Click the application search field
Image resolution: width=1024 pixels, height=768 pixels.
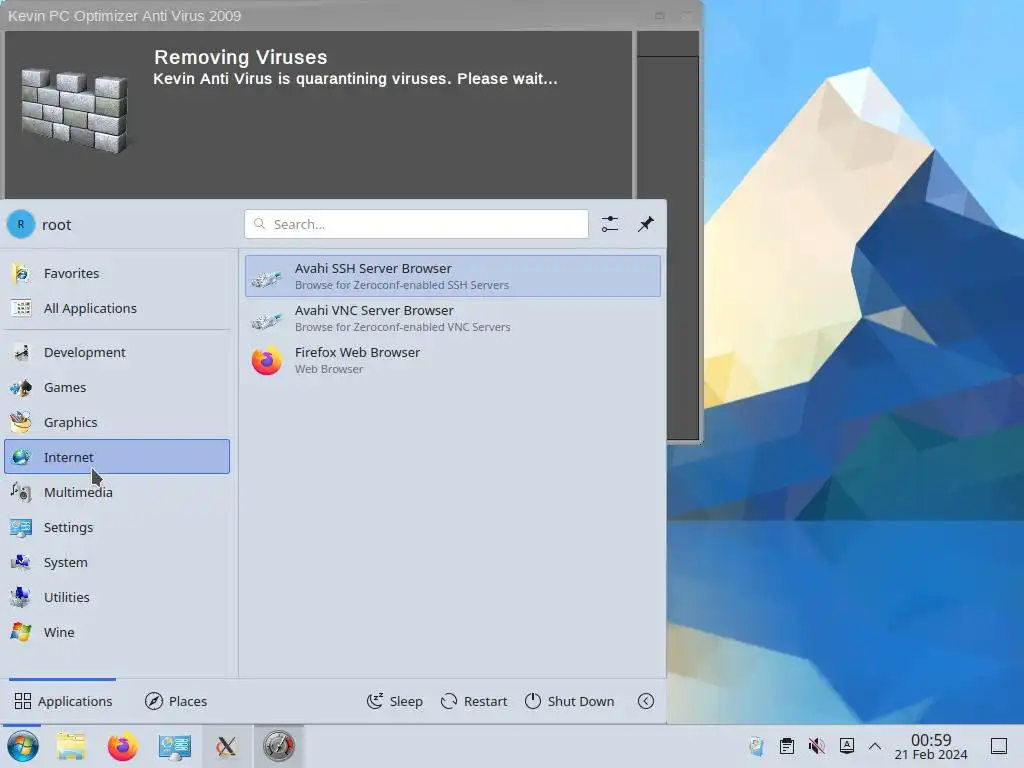tap(417, 224)
